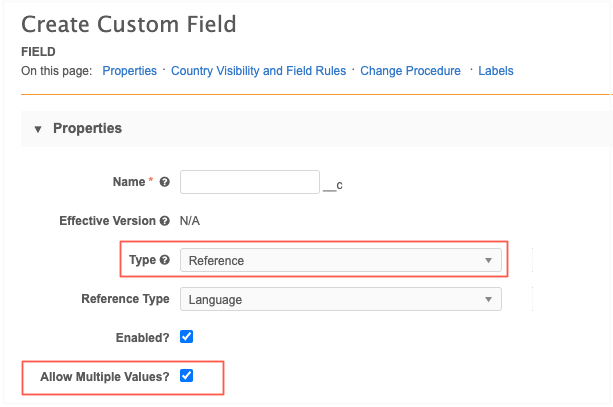Collapse the Properties section triangle
Image resolution: width=613 pixels, height=407 pixels.
point(38,129)
